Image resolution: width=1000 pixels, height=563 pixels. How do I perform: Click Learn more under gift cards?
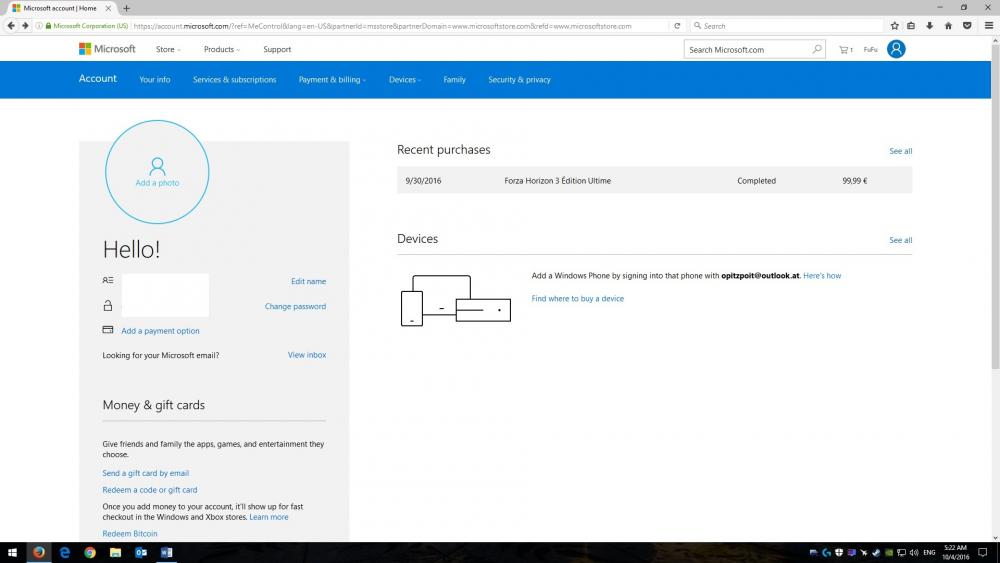tap(268, 517)
